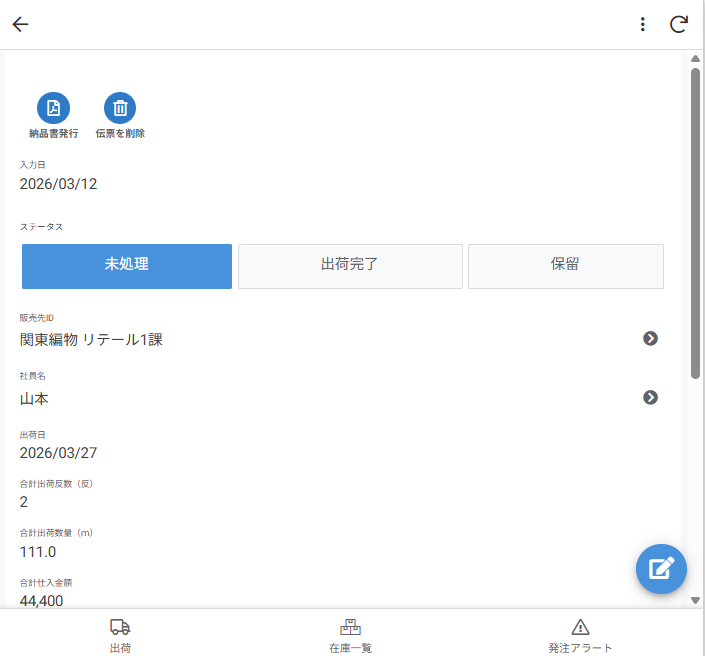Open 関東編物 リテール1課 customer link

(92, 340)
